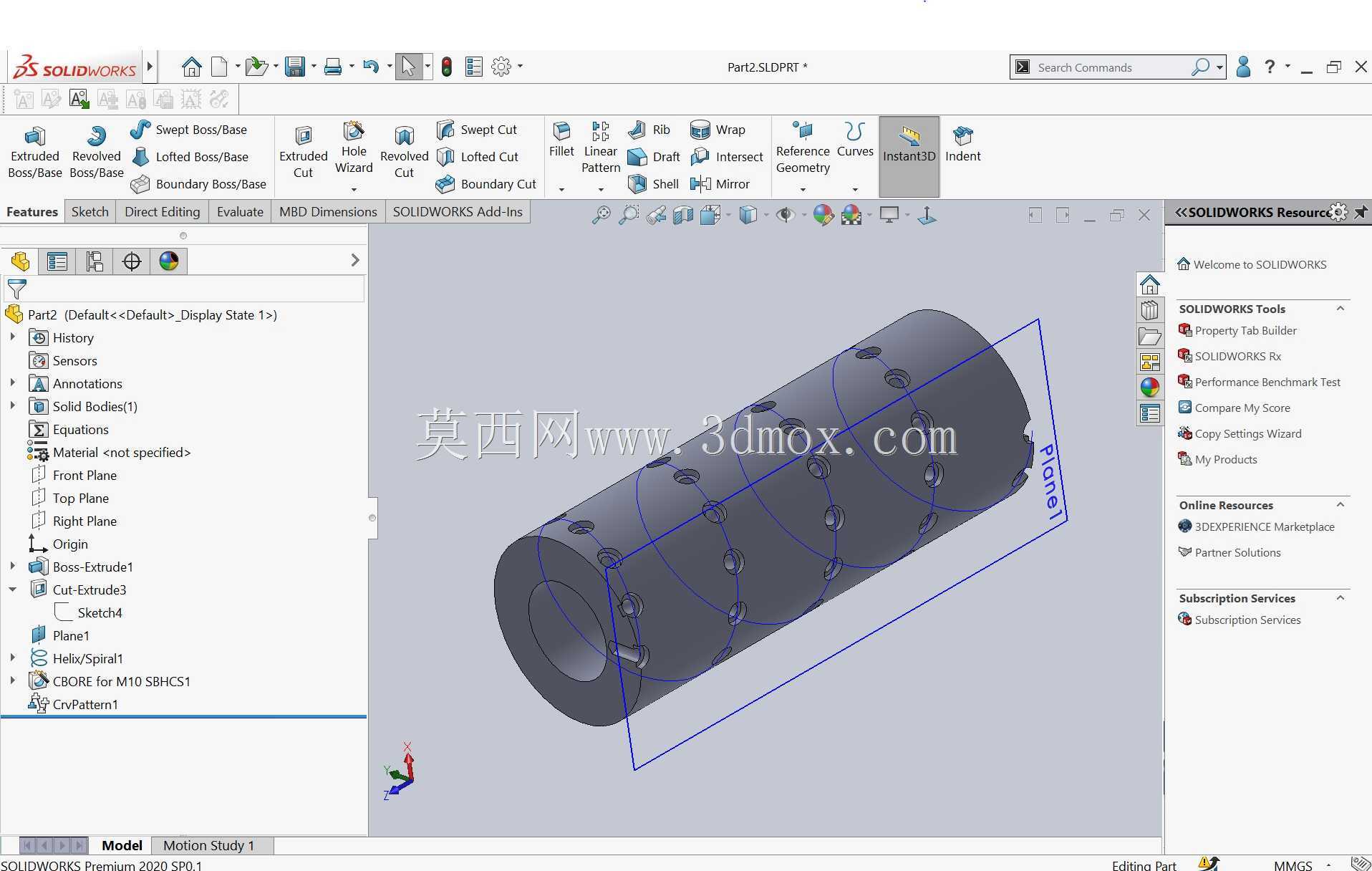Select CrvPattern1 in the feature tree
This screenshot has height=871, width=1372.
point(85,704)
